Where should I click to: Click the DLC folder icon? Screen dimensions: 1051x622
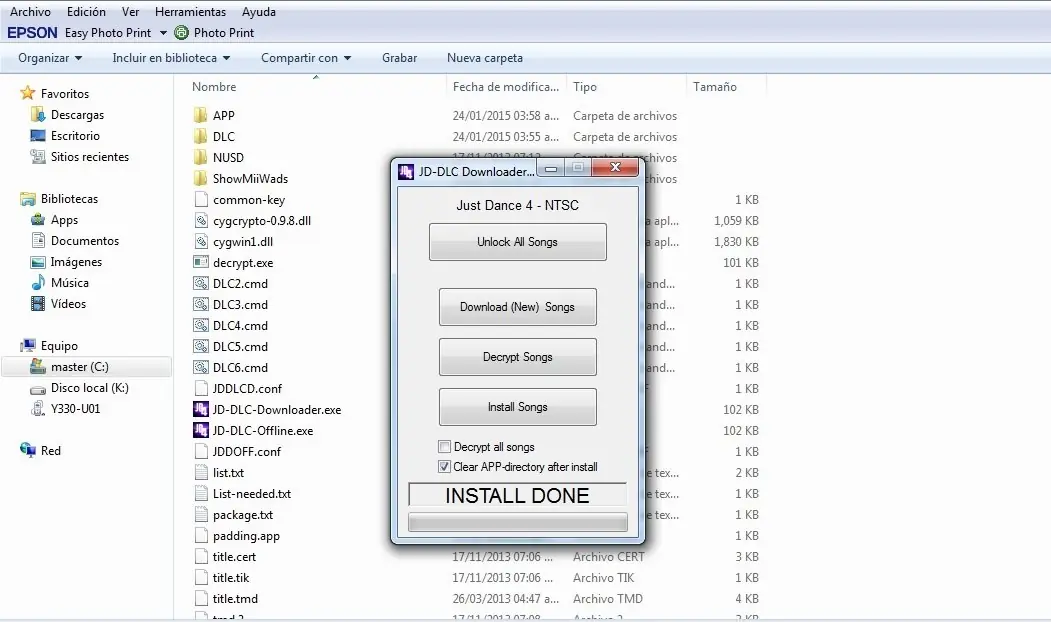tap(200, 136)
